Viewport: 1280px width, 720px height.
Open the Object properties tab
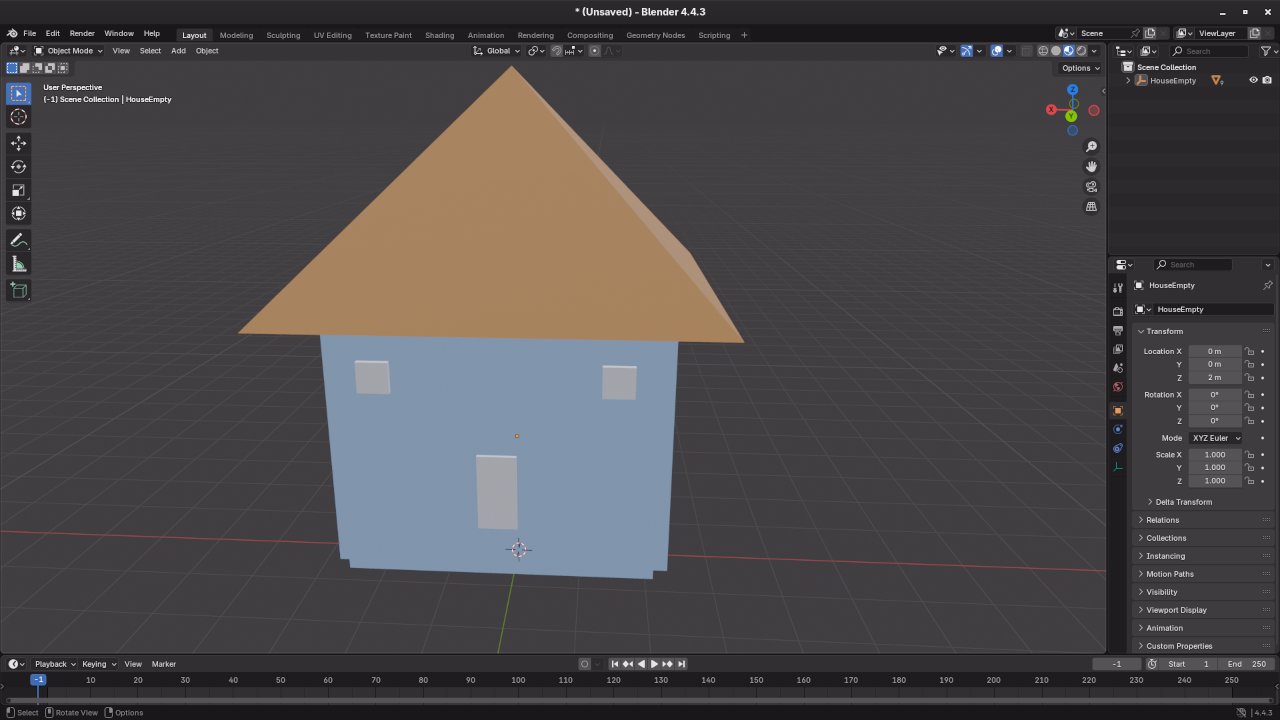point(1118,411)
